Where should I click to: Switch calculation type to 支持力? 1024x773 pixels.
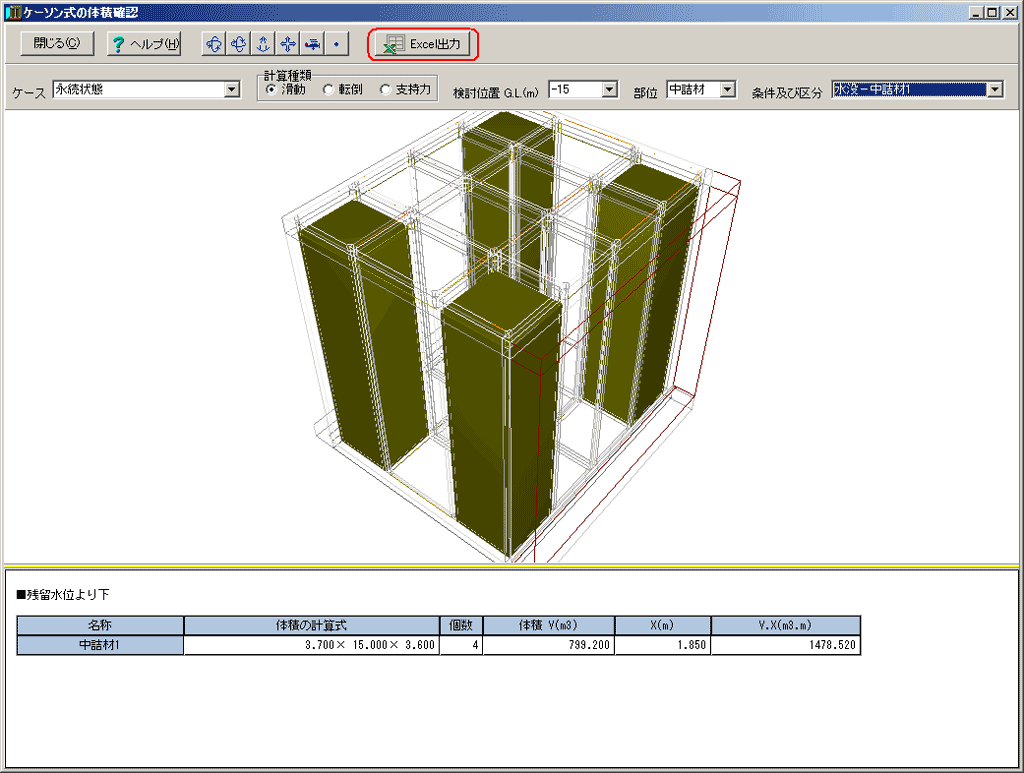point(385,90)
